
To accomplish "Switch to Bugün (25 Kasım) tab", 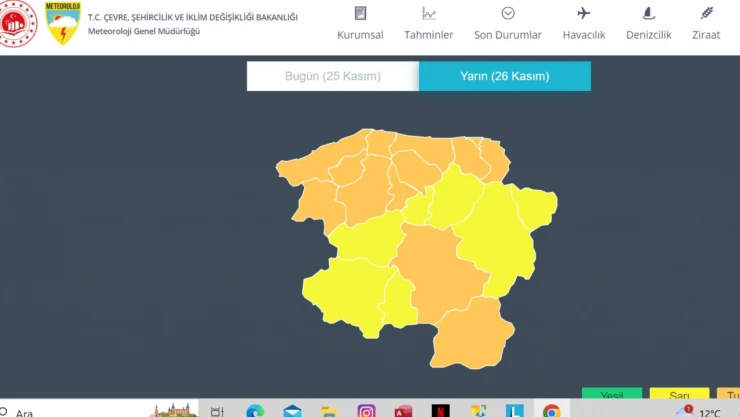I will pyautogui.click(x=332, y=76).
